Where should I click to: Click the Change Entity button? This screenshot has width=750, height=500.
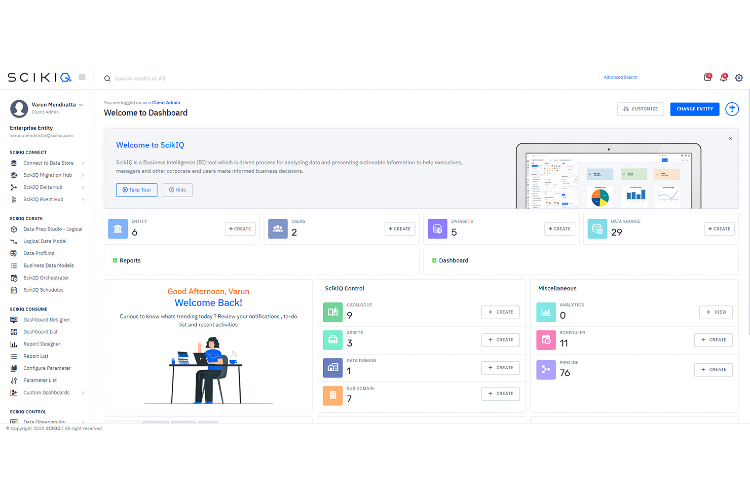[695, 109]
